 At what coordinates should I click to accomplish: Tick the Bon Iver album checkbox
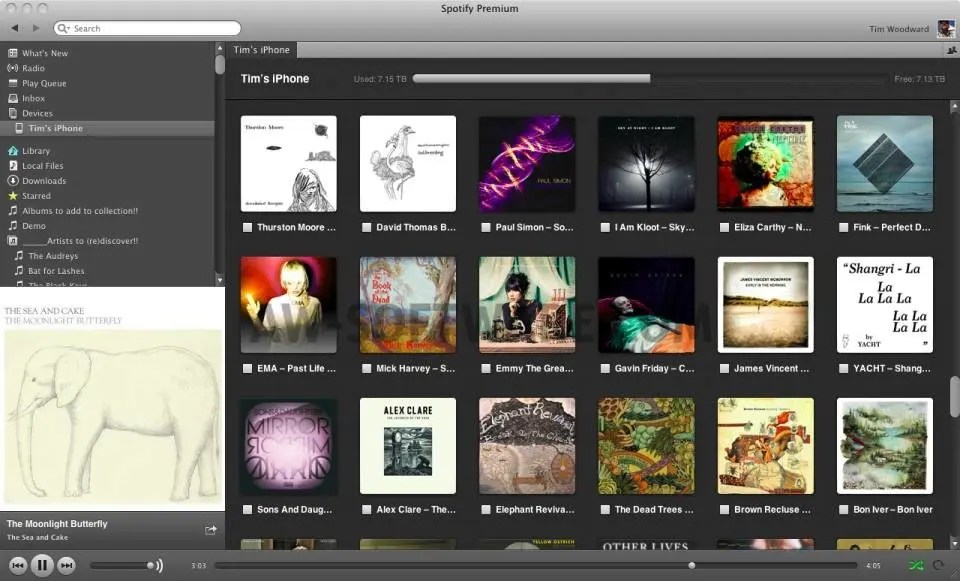click(844, 509)
